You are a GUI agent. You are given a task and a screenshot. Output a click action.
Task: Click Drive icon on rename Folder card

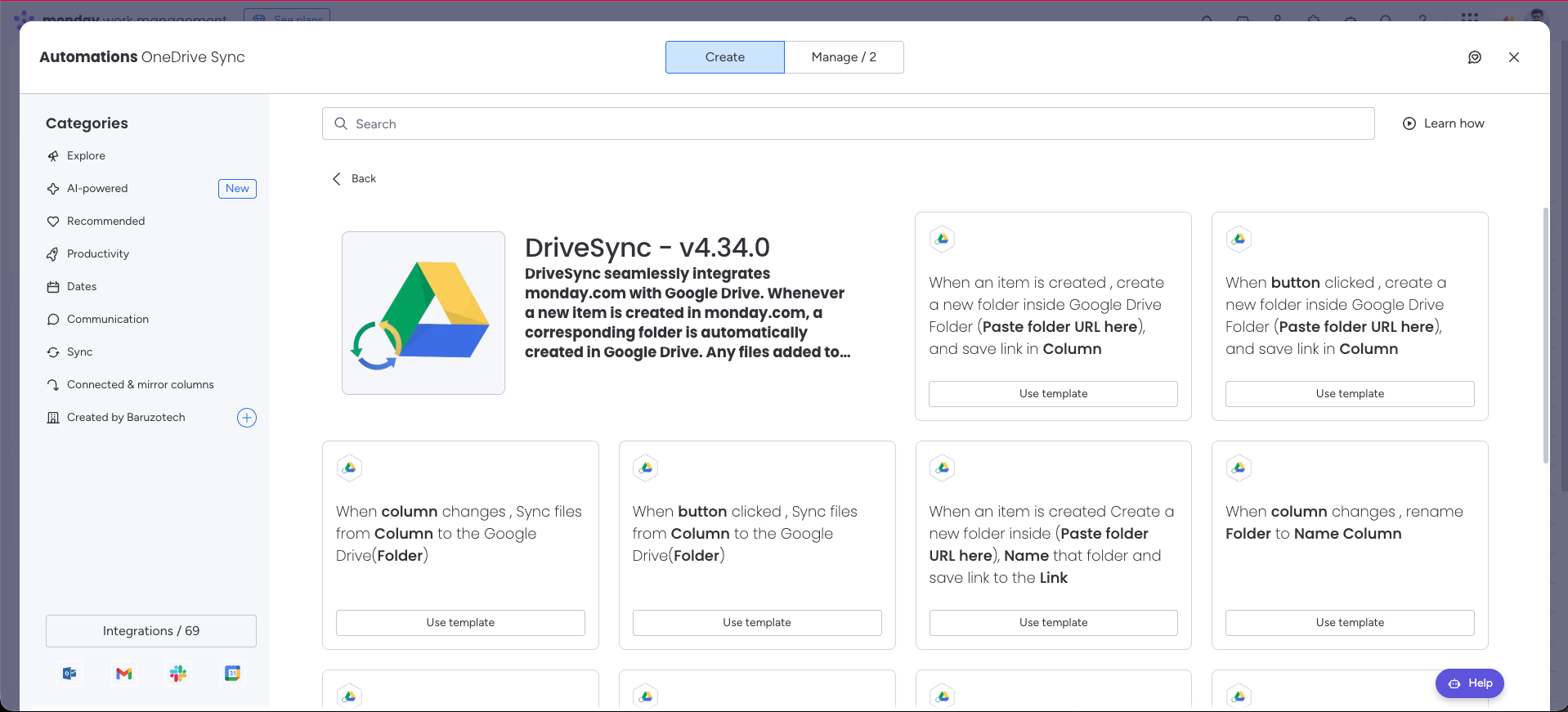tap(1239, 468)
